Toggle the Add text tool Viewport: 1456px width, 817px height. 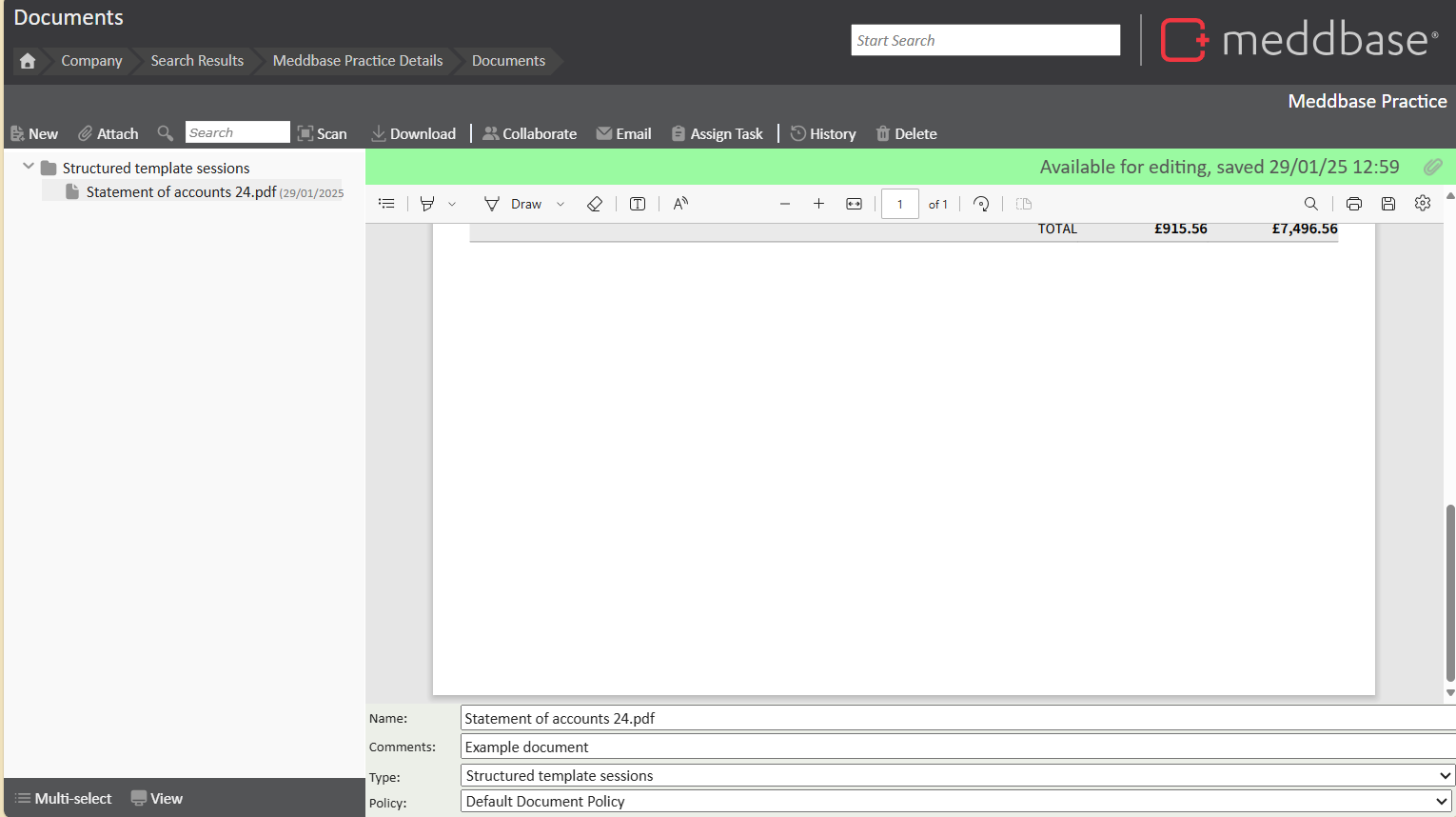tap(638, 204)
